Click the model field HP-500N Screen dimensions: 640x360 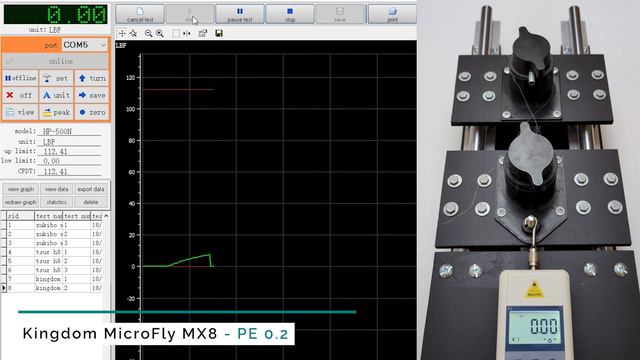click(x=69, y=131)
